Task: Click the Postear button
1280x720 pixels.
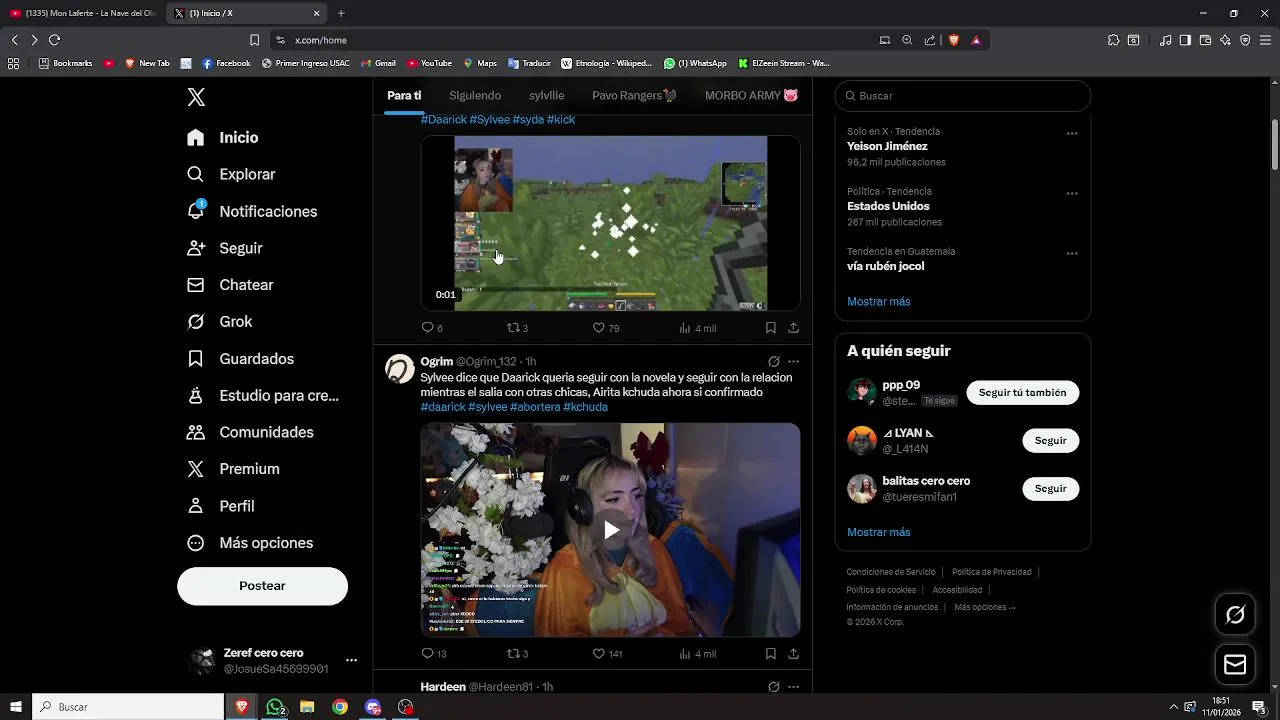Action: pyautogui.click(x=262, y=586)
